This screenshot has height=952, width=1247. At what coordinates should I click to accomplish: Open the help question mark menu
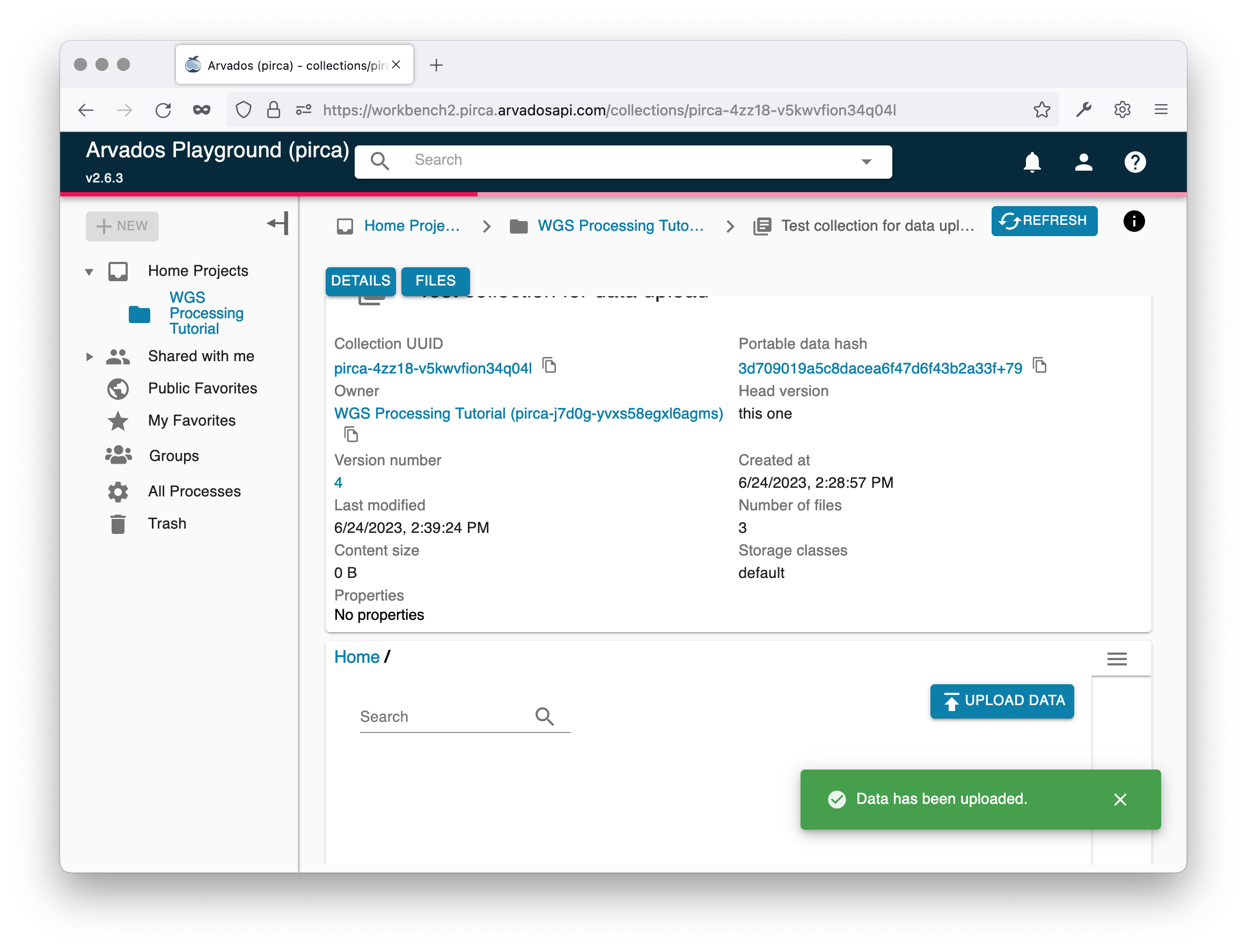pos(1135,162)
